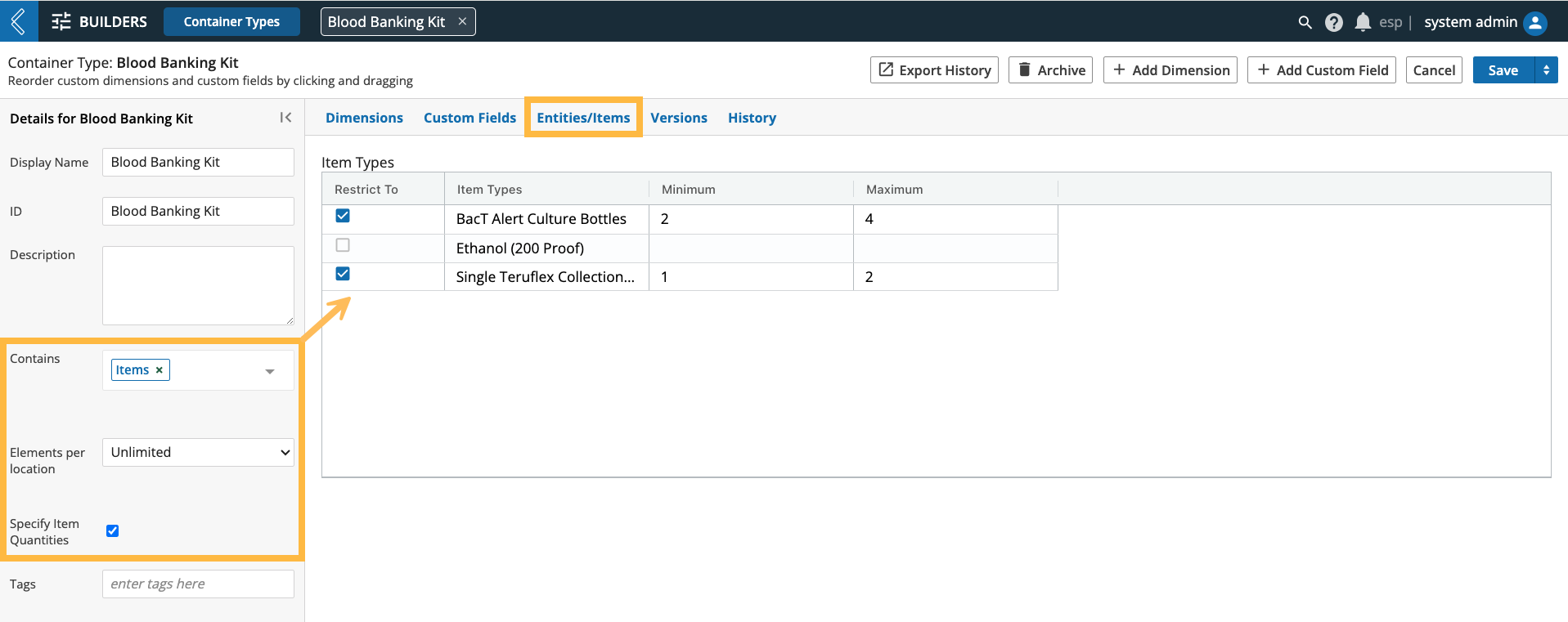Screen dimensions: 1568x622
Task: Select the Entities/Items tab
Action: click(x=583, y=118)
